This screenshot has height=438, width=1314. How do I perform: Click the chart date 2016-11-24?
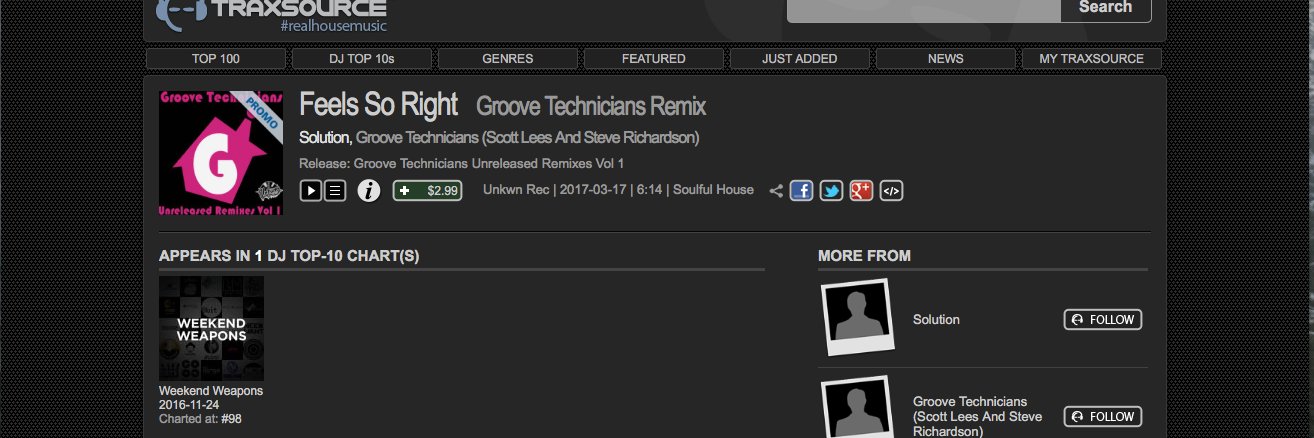coord(189,405)
